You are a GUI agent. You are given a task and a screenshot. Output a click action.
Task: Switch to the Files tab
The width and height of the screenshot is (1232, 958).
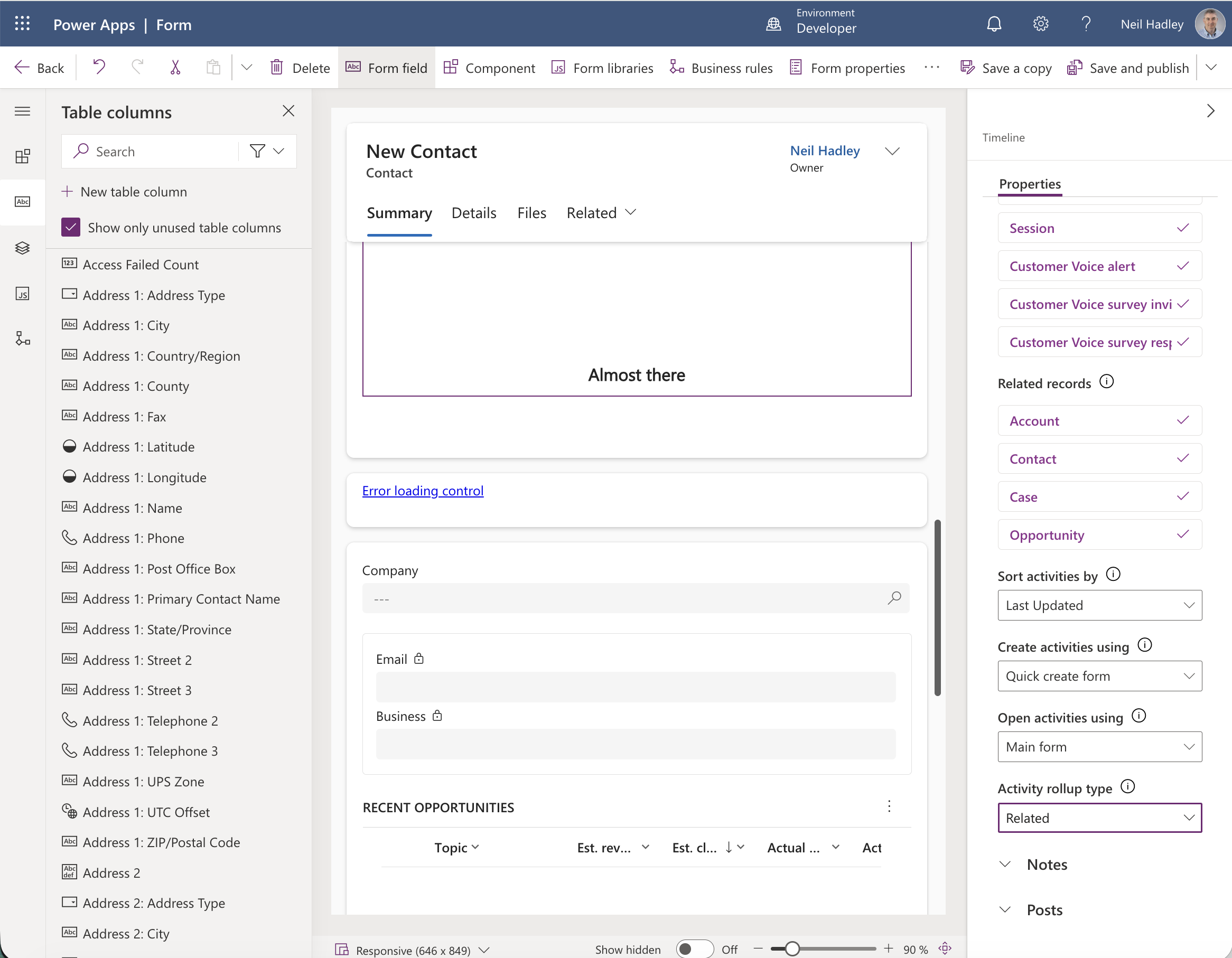coord(531,213)
